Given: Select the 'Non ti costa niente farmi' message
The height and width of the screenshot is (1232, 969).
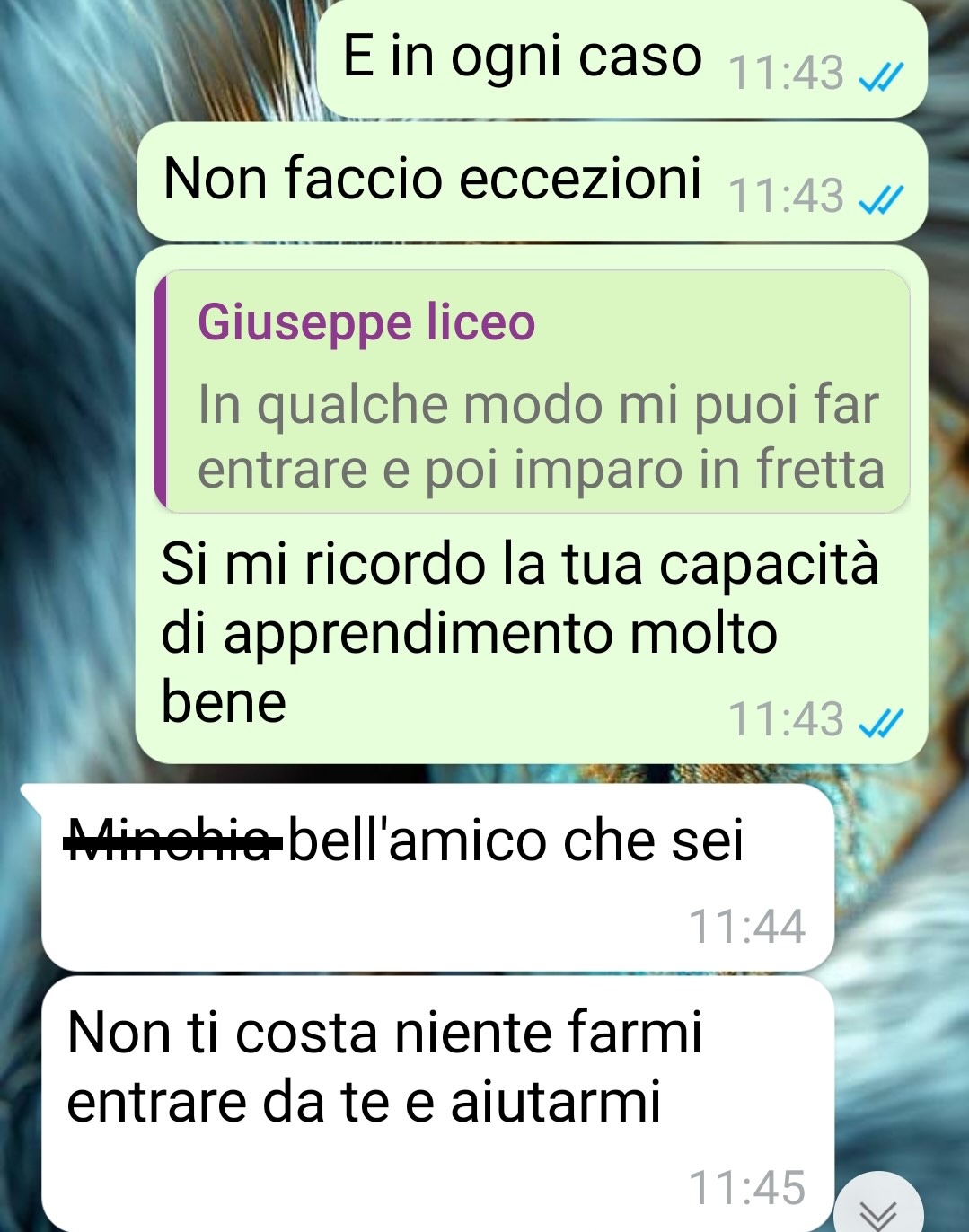Looking at the screenshot, I should click(x=438, y=1104).
